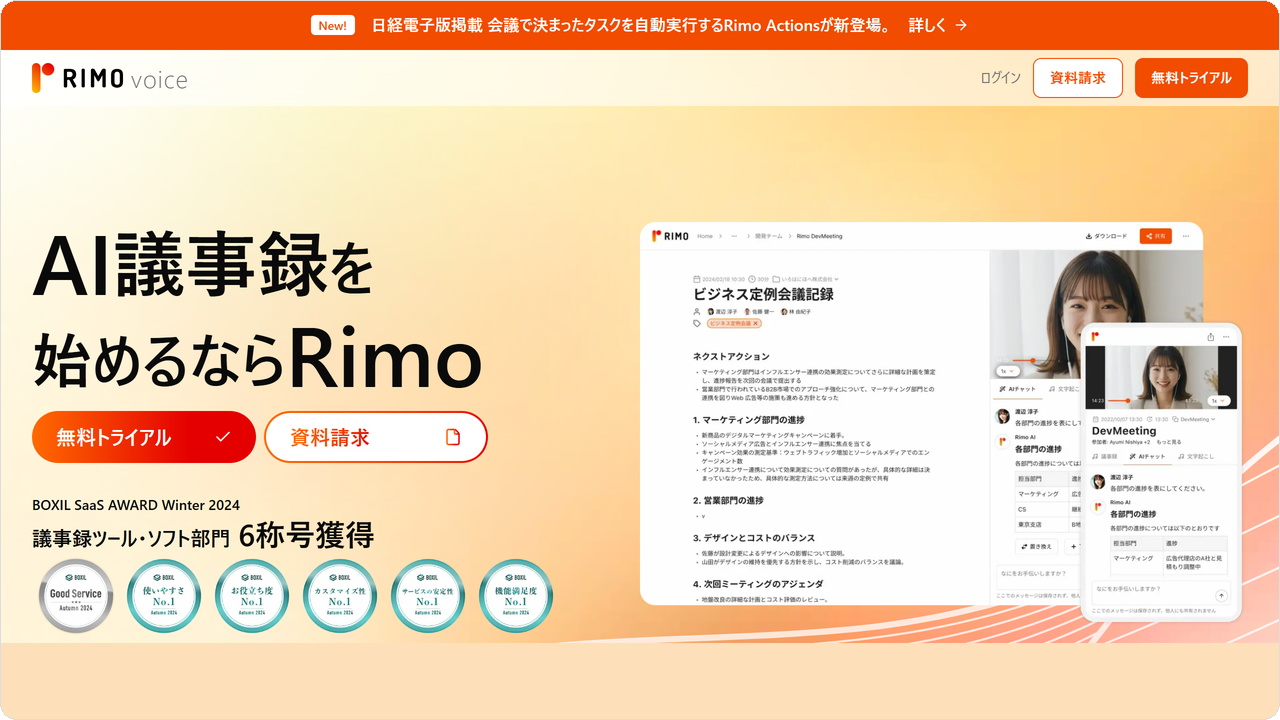The image size is (1280, 720).
Task: Switch to the 文字起こし tab in desktop mockup
Action: pos(1063,389)
